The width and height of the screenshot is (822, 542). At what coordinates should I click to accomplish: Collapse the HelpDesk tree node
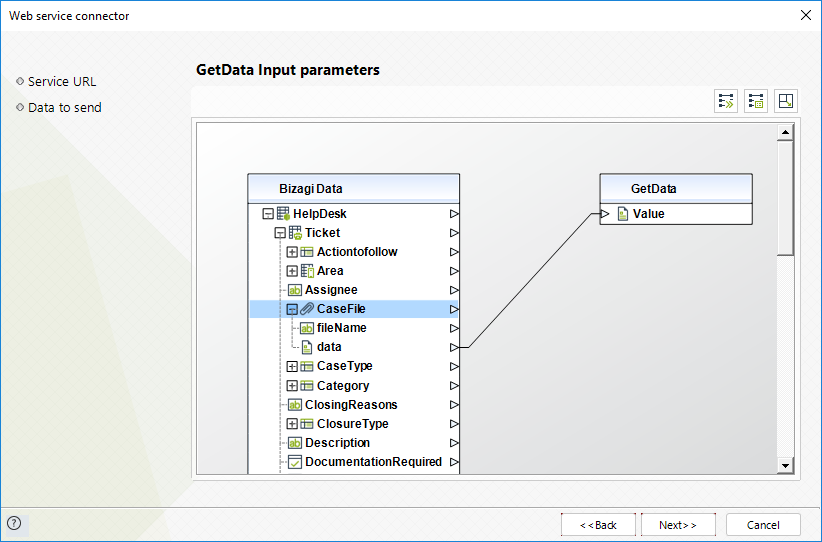(x=268, y=214)
